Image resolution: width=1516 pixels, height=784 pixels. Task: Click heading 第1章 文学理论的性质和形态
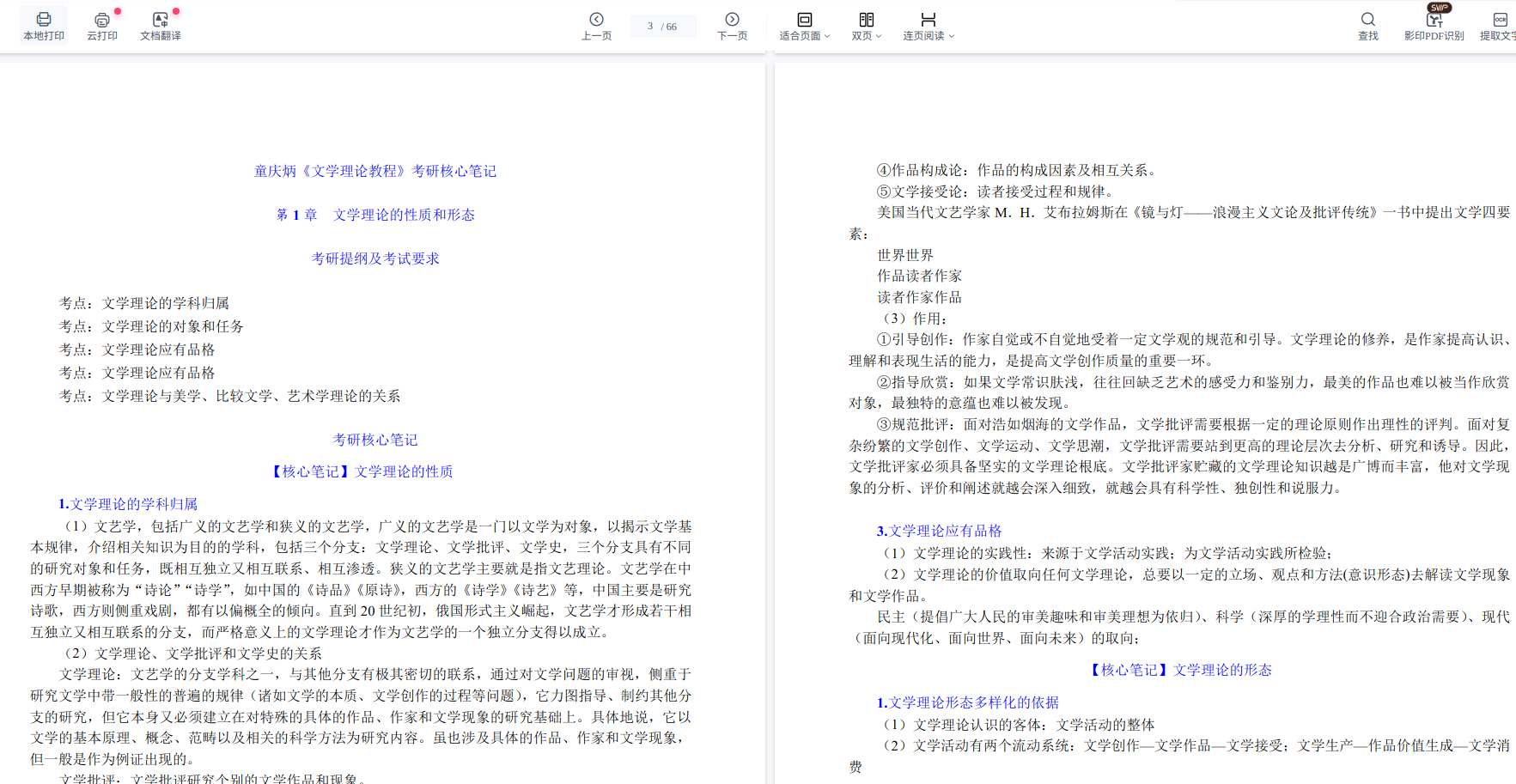pyautogui.click(x=375, y=215)
